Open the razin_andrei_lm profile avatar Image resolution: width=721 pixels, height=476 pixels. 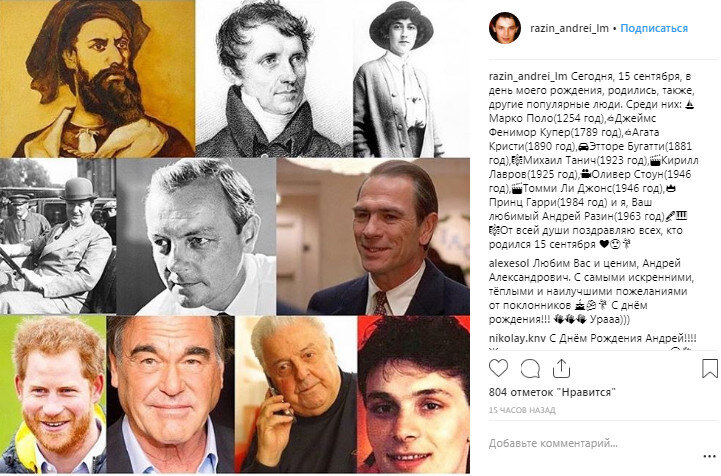tap(505, 28)
